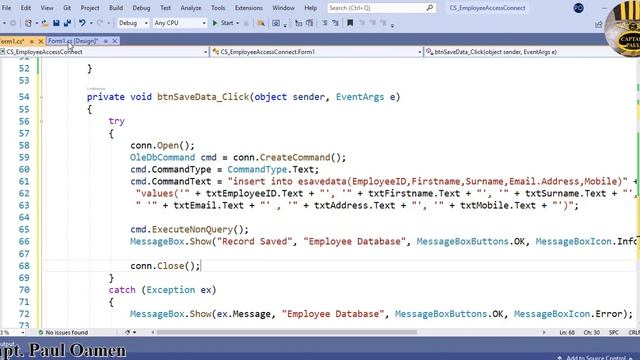Open the File menu
The image size is (640, 360).
tap(7, 8)
